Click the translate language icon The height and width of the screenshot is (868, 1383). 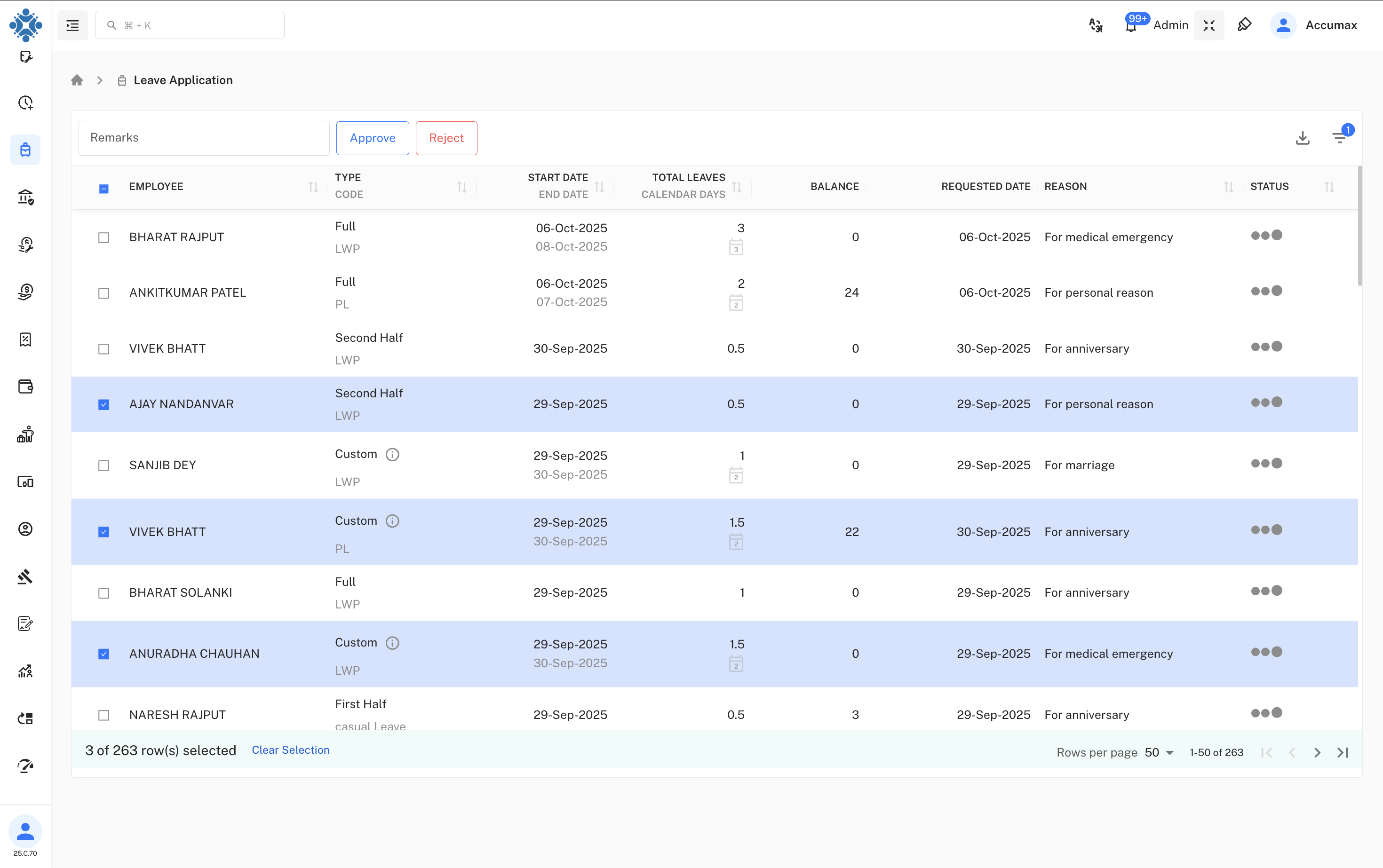[x=1095, y=25]
